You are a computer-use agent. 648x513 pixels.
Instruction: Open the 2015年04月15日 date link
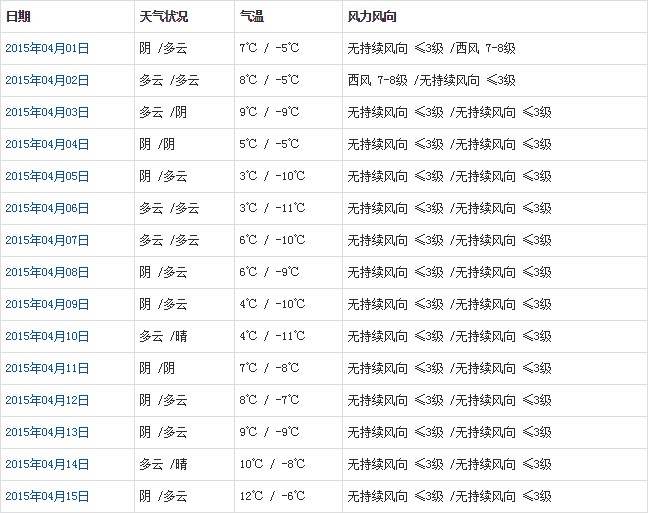(47, 496)
